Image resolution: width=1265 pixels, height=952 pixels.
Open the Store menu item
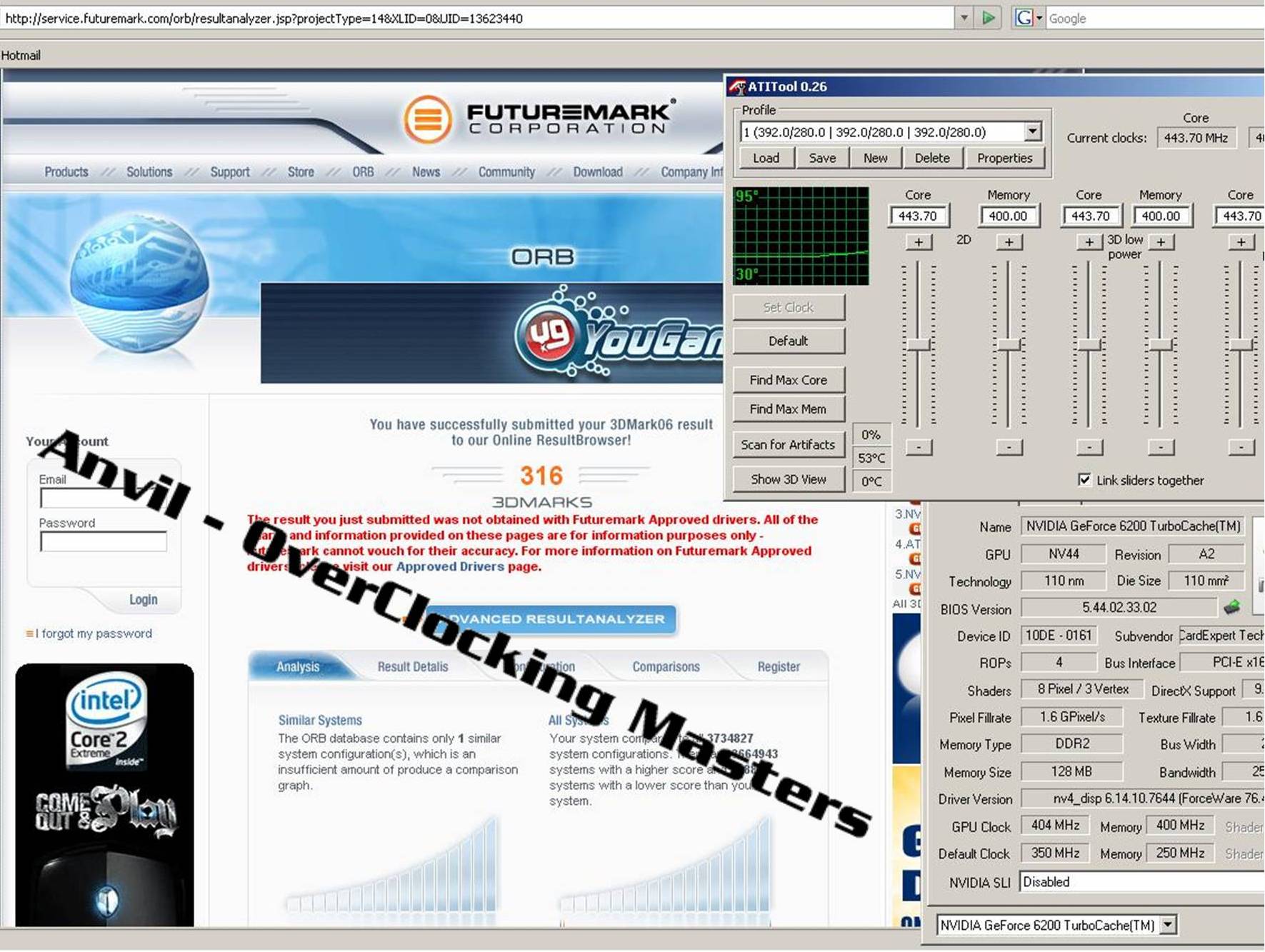click(x=301, y=172)
